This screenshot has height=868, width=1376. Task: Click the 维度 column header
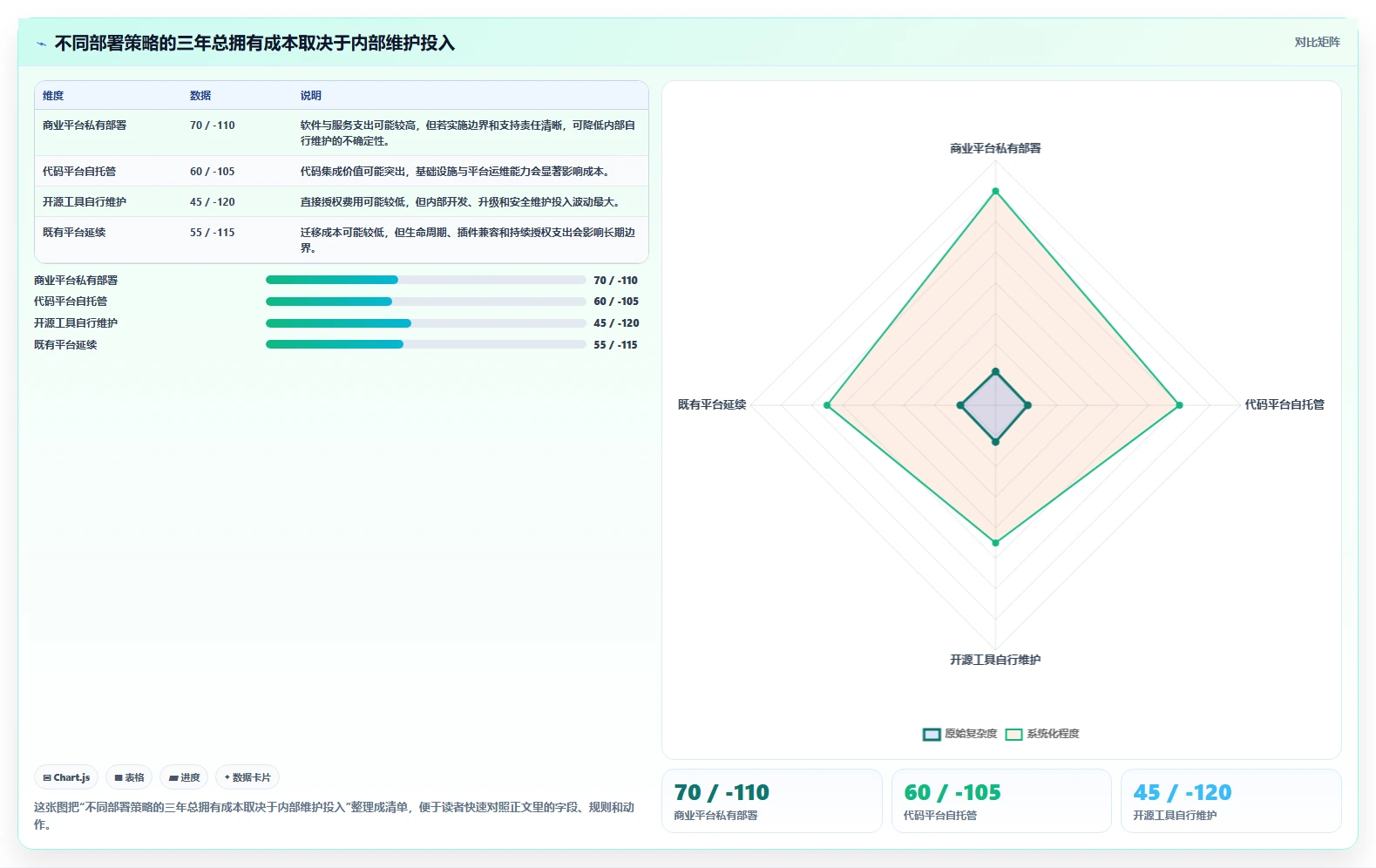[x=53, y=96]
